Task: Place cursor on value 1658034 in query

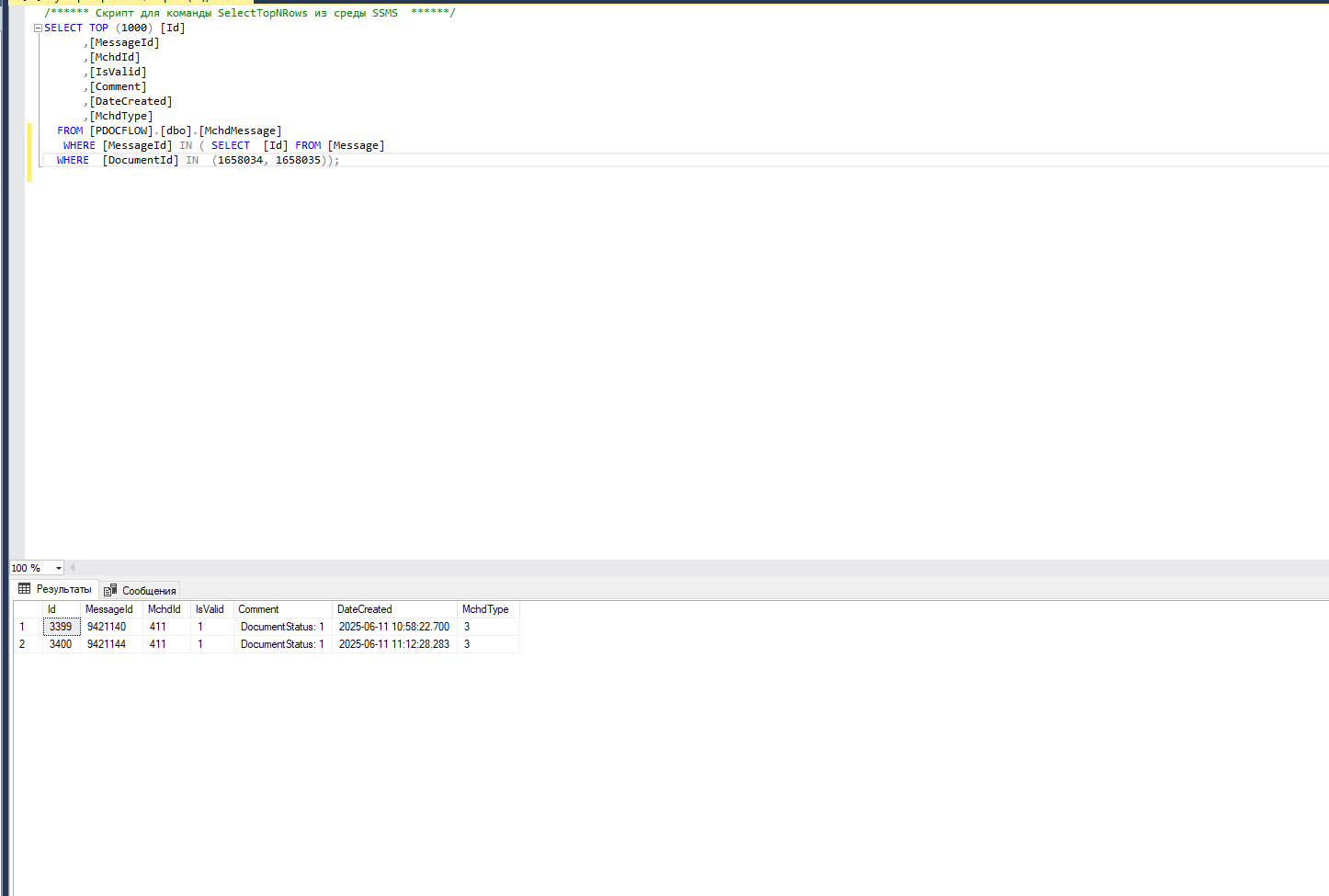Action: [240, 161]
